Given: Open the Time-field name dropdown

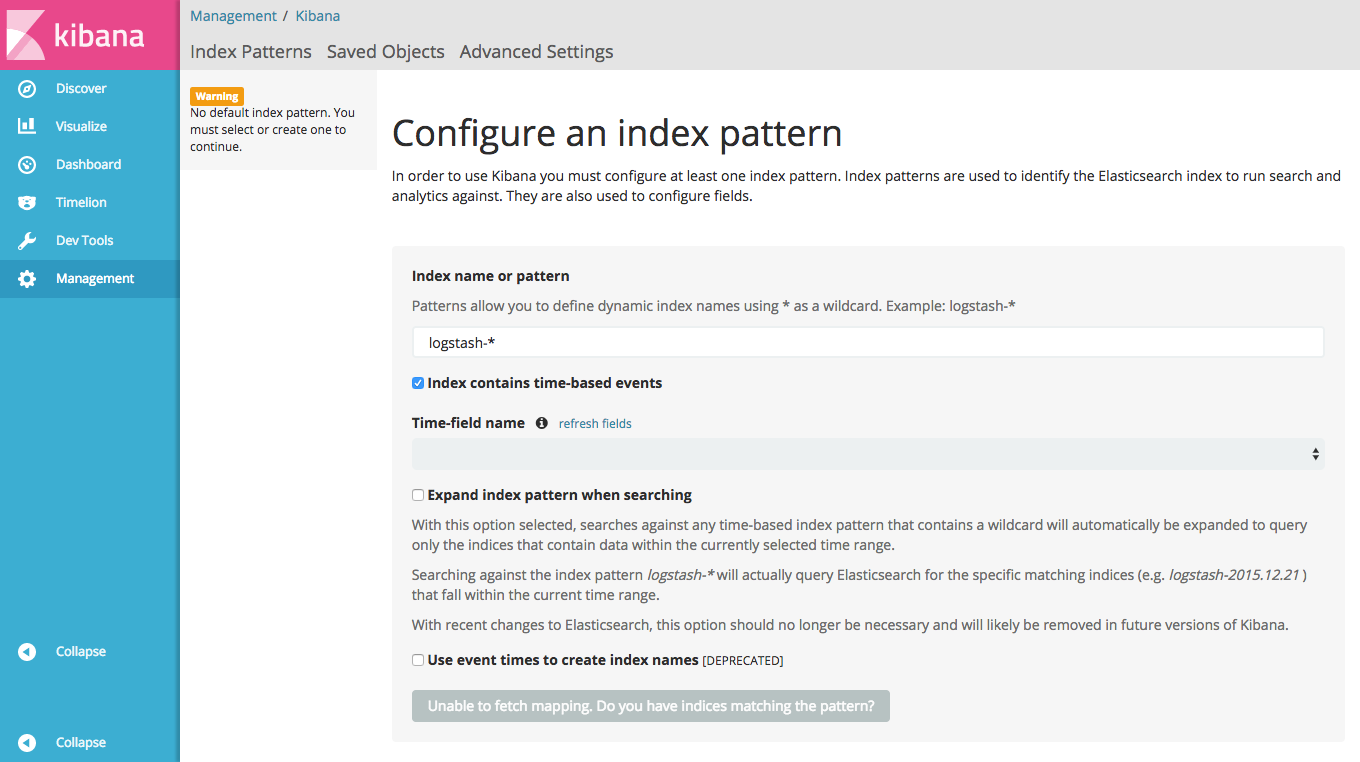Looking at the screenshot, I should (867, 454).
